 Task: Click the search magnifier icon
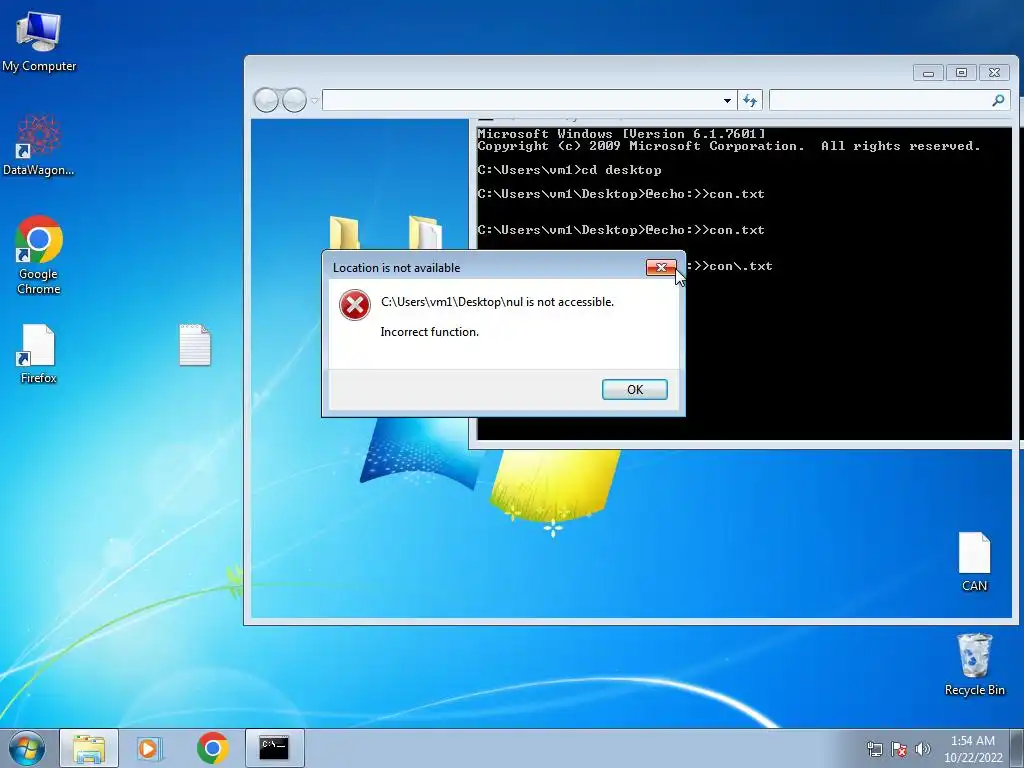tap(999, 101)
